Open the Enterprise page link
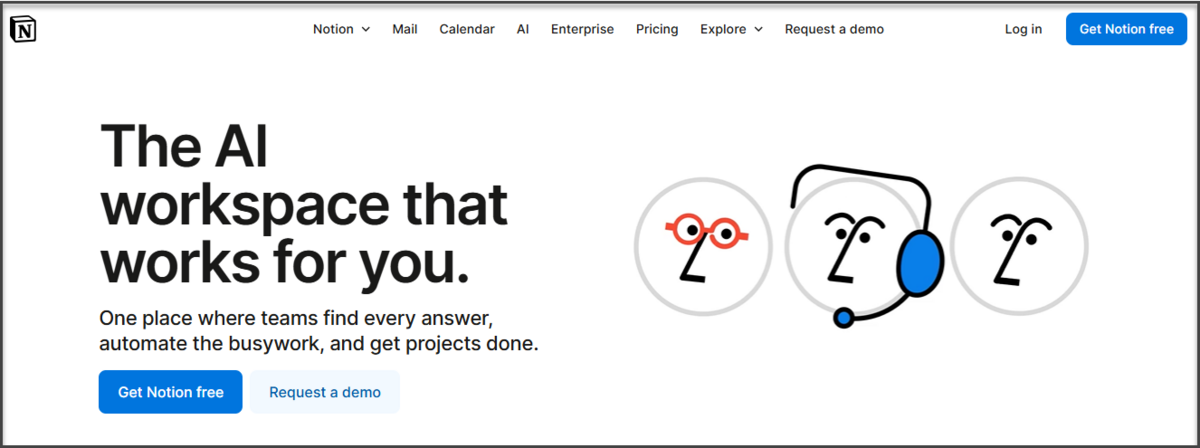This screenshot has width=1200, height=448. pyautogui.click(x=582, y=29)
